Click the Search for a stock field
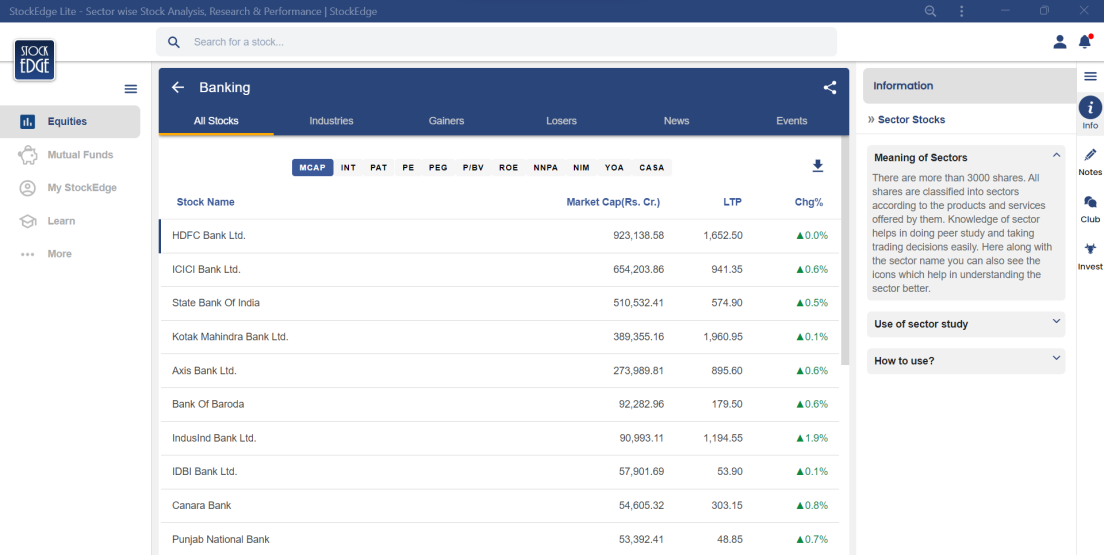This screenshot has width=1104, height=555. [500, 42]
